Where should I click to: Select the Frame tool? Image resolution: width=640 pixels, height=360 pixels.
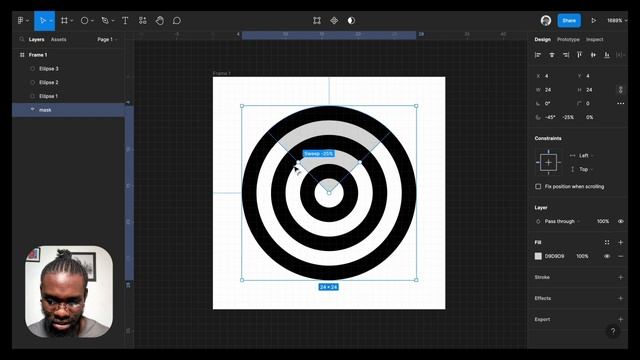(x=64, y=20)
